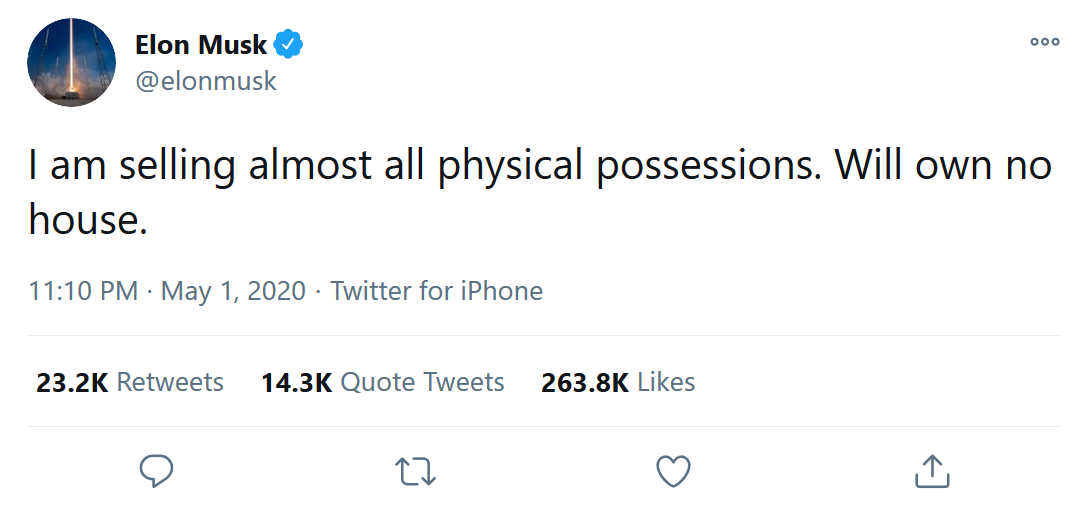The width and height of the screenshot is (1088, 515).
Task: Click the Quote Tweets label
Action: tap(422, 382)
